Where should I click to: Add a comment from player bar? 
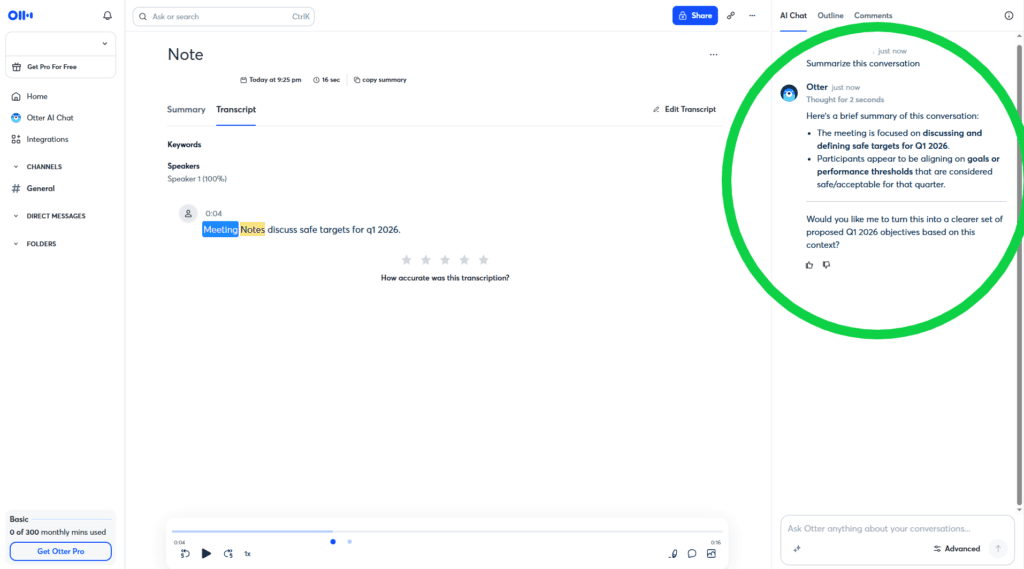(x=692, y=554)
